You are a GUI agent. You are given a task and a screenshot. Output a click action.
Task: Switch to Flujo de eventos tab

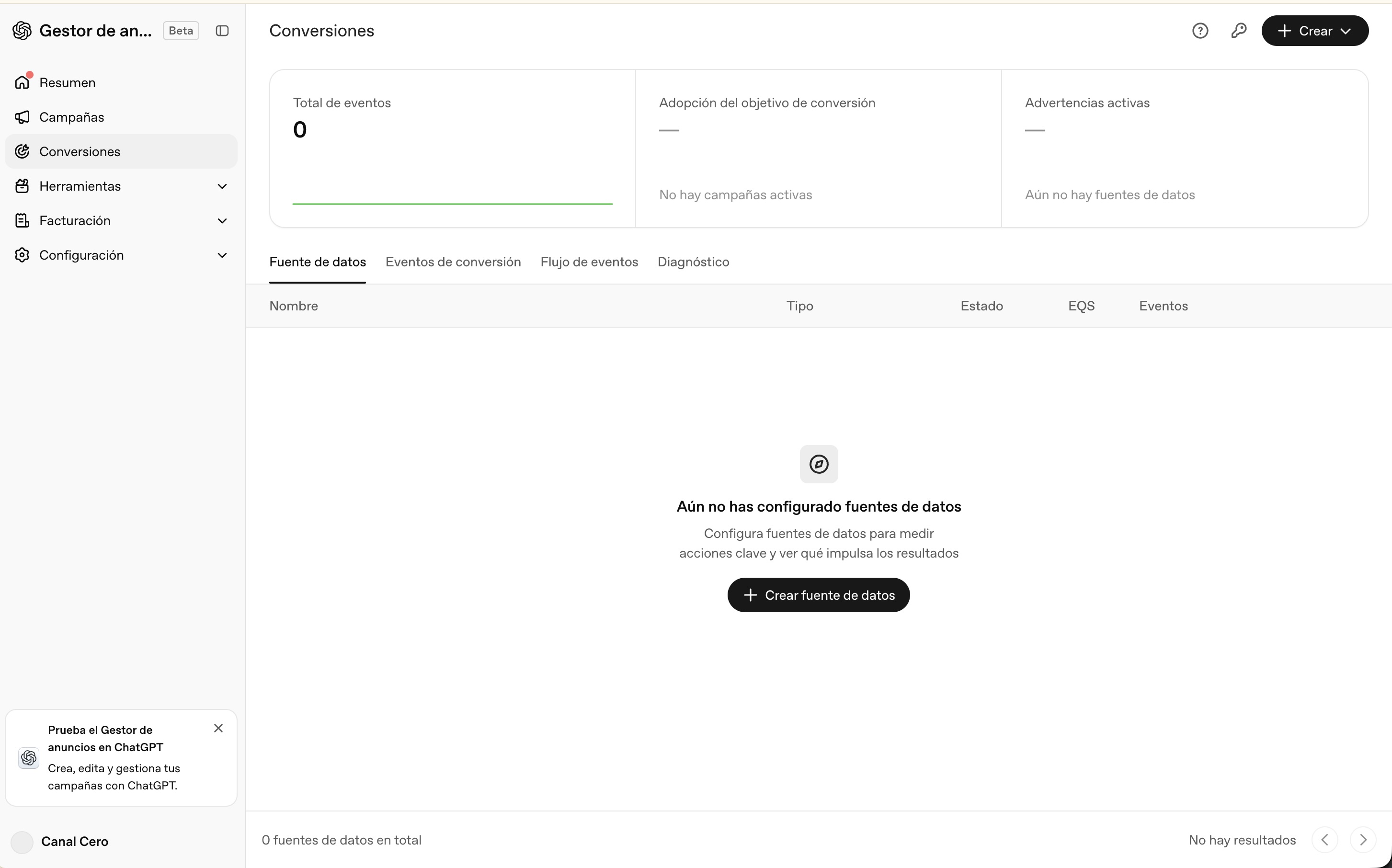[x=589, y=263]
